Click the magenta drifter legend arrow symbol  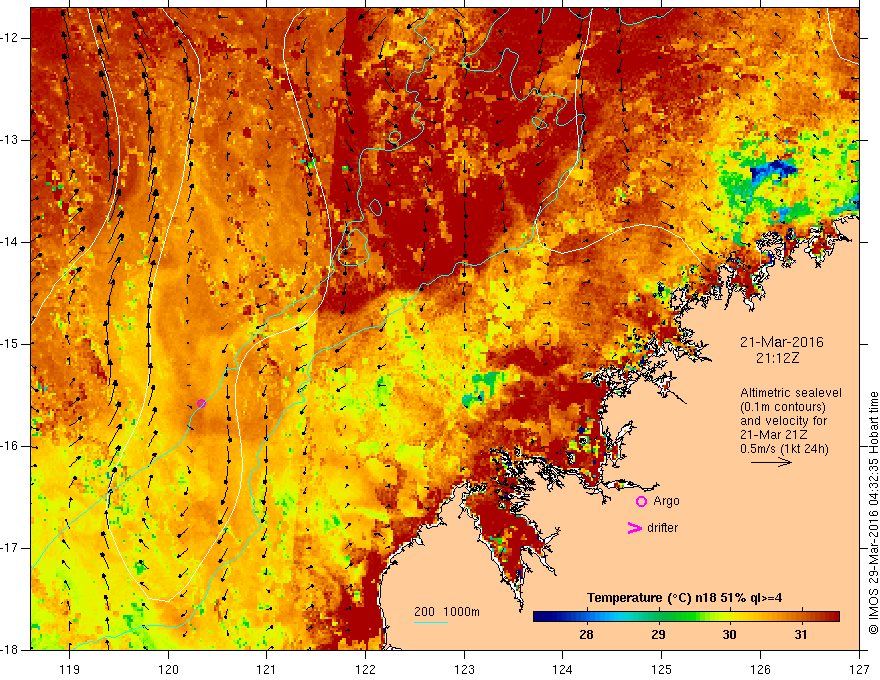634,528
